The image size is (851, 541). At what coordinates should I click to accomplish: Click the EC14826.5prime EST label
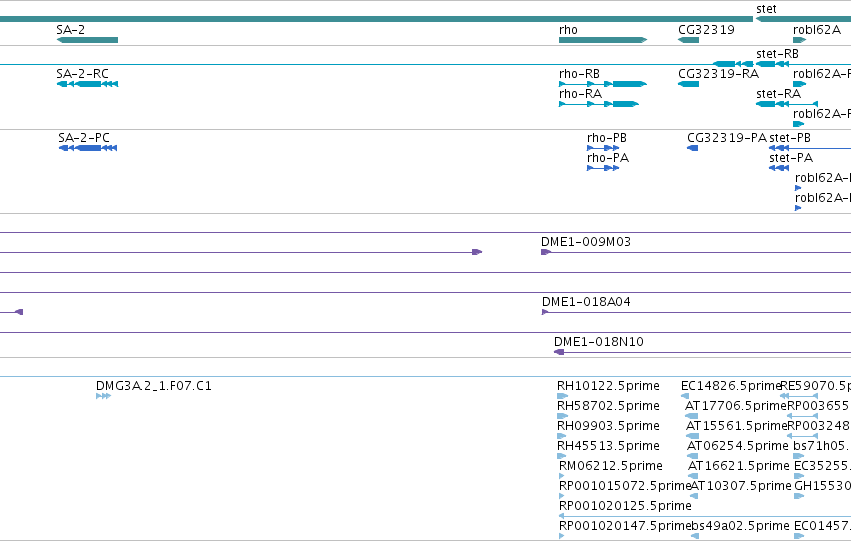(x=731, y=386)
